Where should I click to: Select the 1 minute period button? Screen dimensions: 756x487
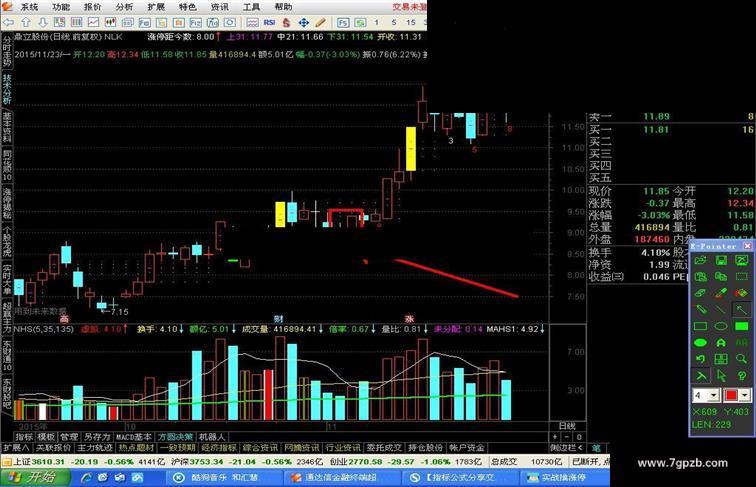(377, 22)
